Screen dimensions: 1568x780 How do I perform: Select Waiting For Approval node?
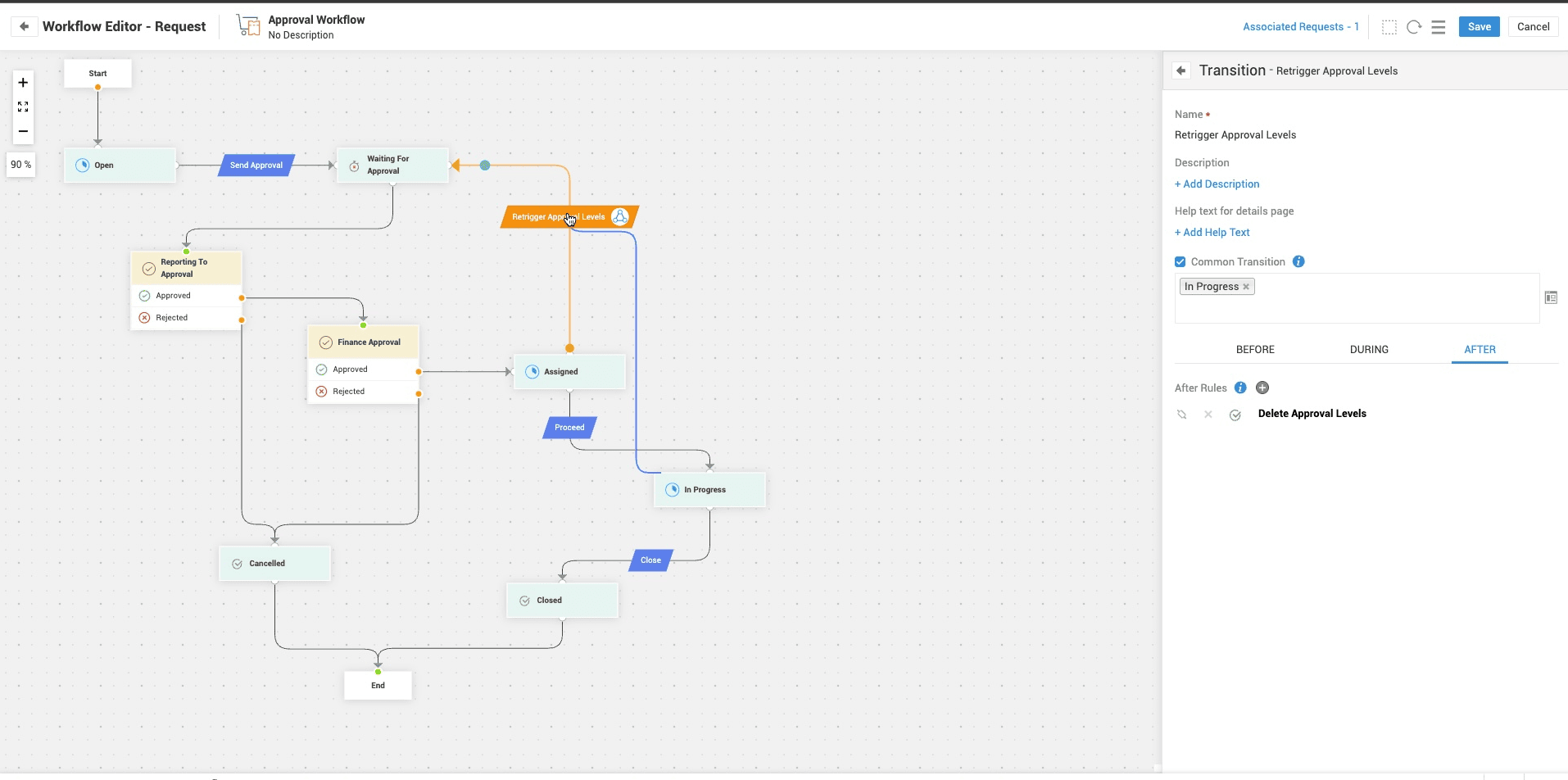point(393,166)
